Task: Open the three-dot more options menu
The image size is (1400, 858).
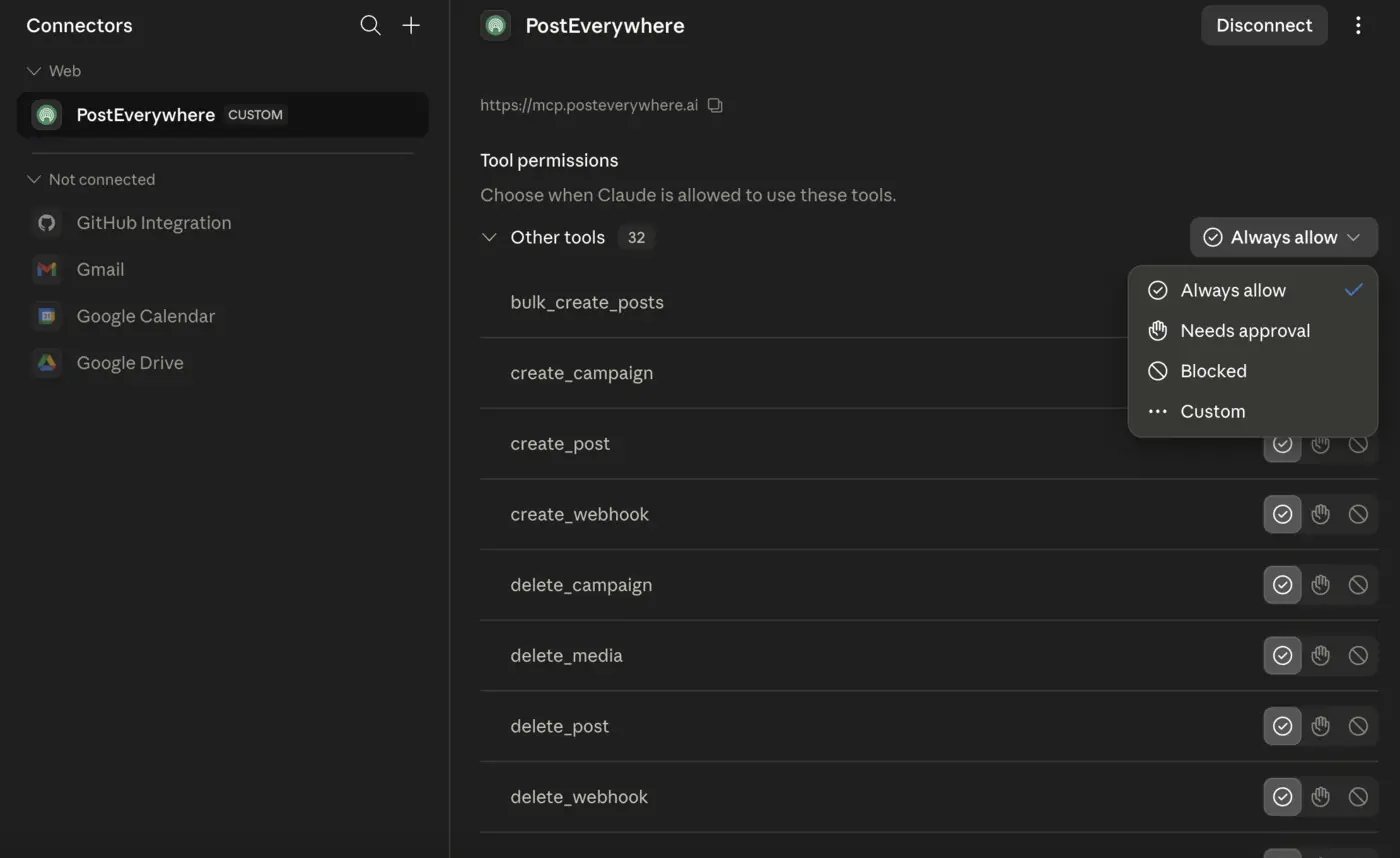Action: tap(1358, 26)
